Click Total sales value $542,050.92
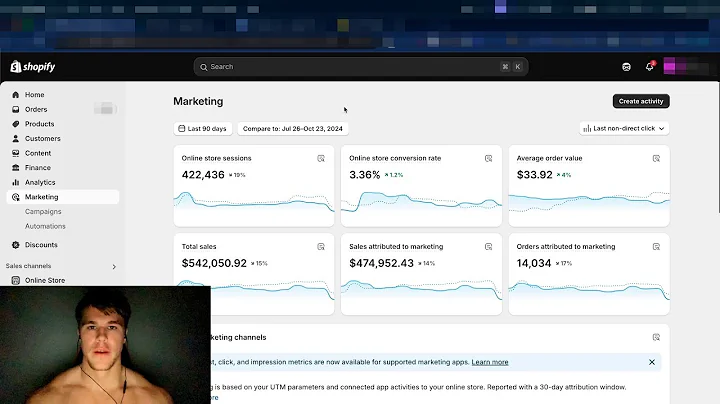Screen dimensions: 720x404 pos(214,263)
